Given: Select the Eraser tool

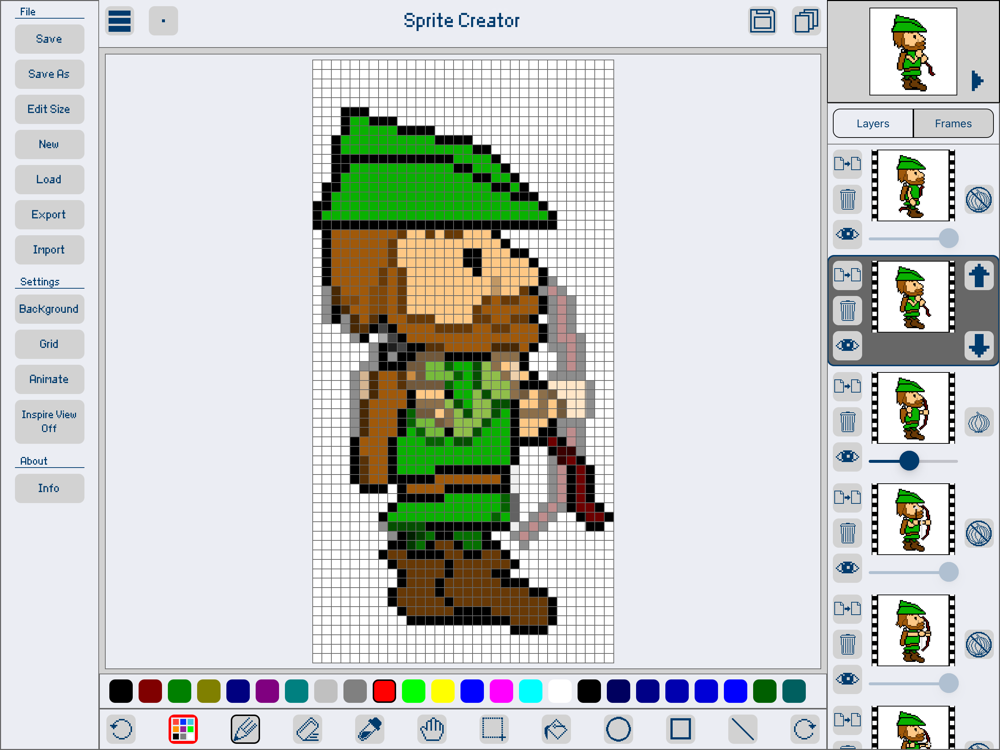Looking at the screenshot, I should click(307, 729).
